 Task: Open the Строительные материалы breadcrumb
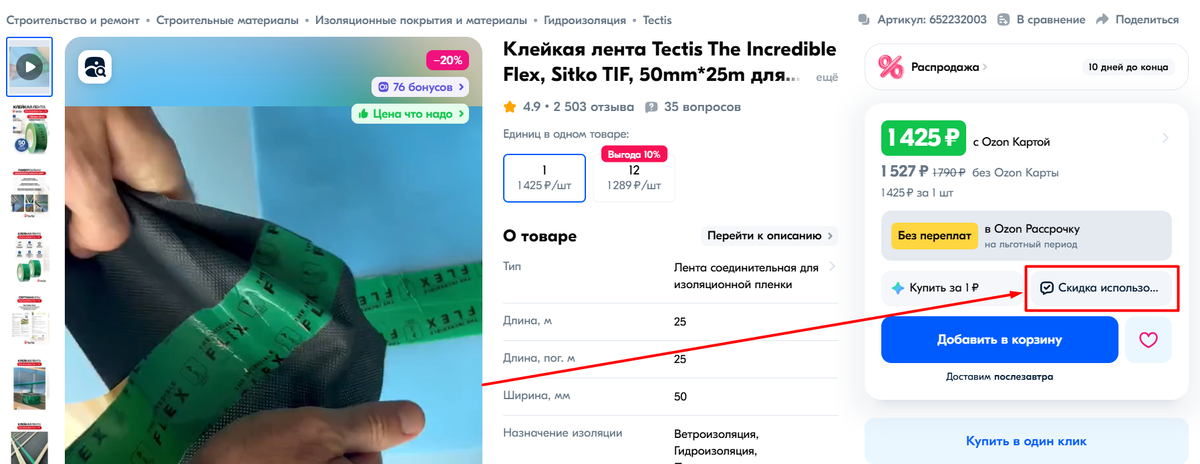coord(227,20)
